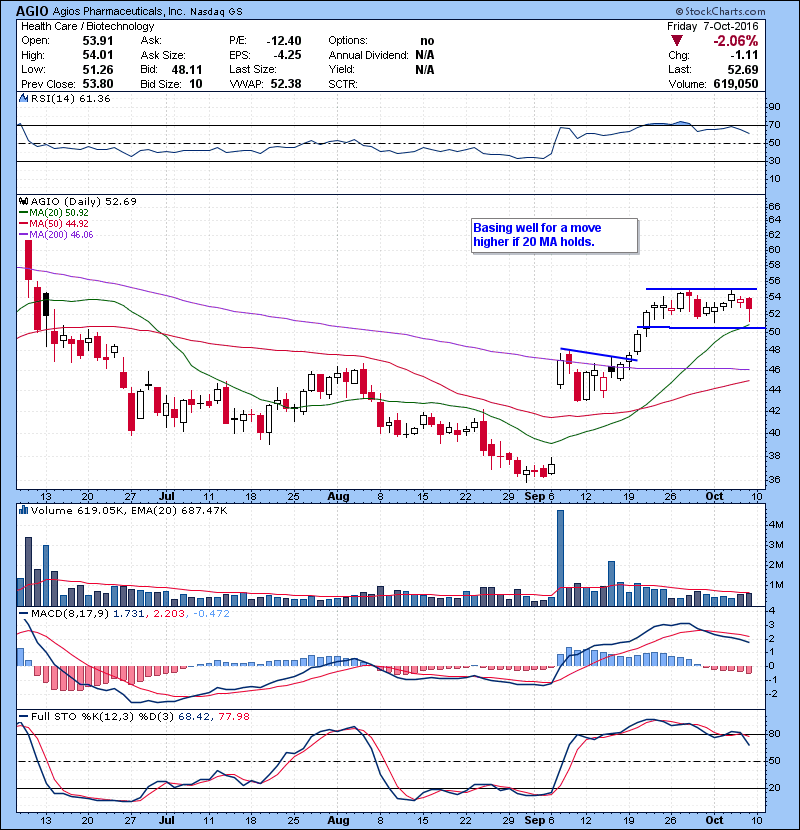Click the green MA(20) legend line marker
Image resolution: width=800 pixels, height=830 pixels.
click(23, 213)
